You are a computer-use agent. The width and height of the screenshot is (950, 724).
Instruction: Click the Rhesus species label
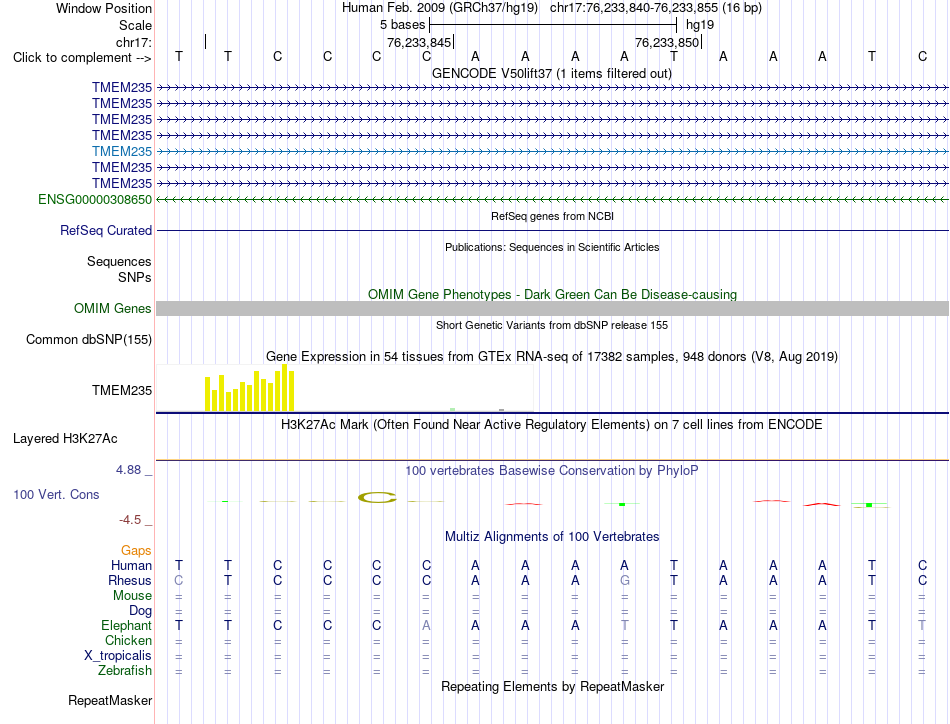click(x=130, y=580)
